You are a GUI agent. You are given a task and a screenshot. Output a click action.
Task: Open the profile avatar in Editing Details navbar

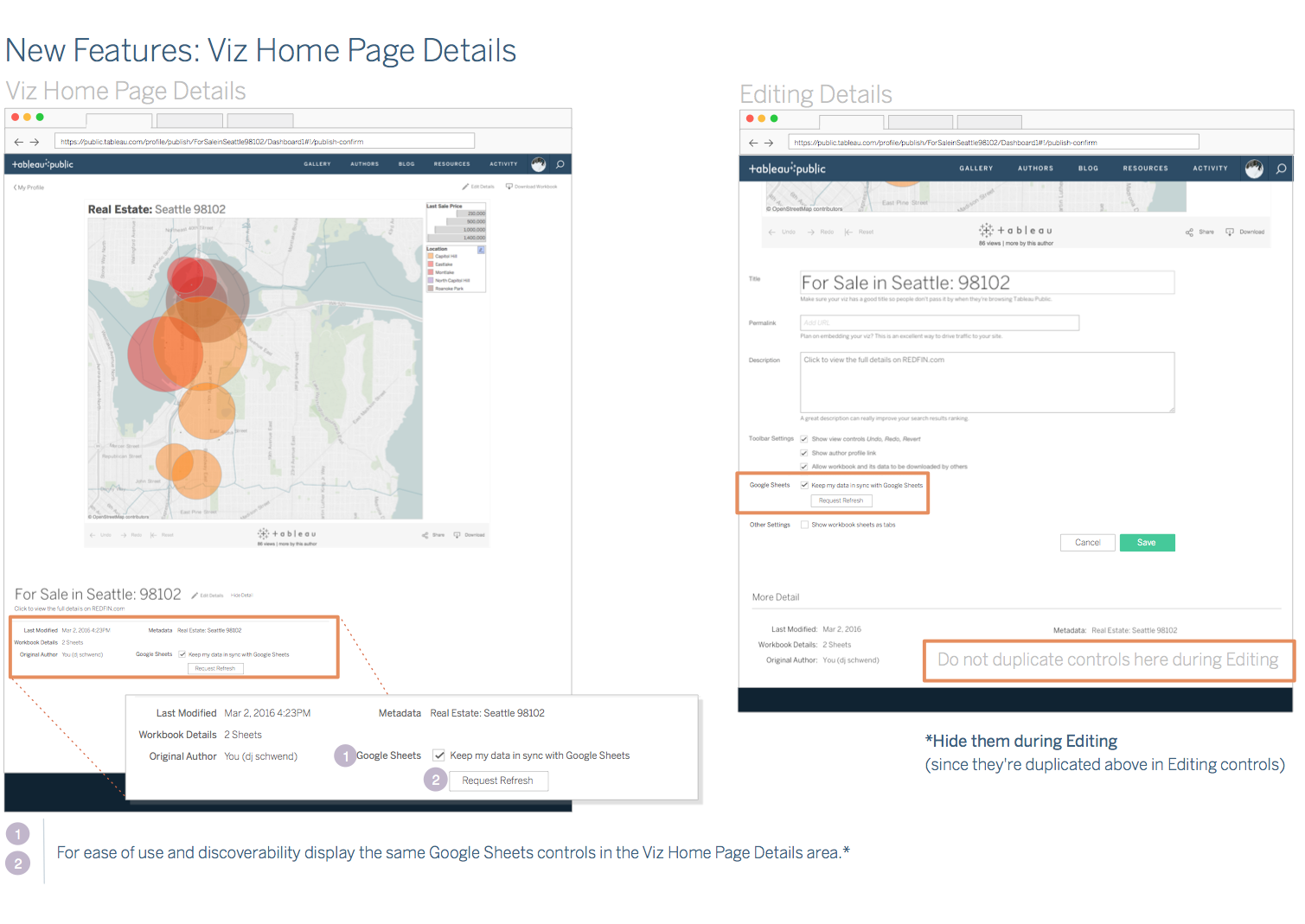point(1254,169)
